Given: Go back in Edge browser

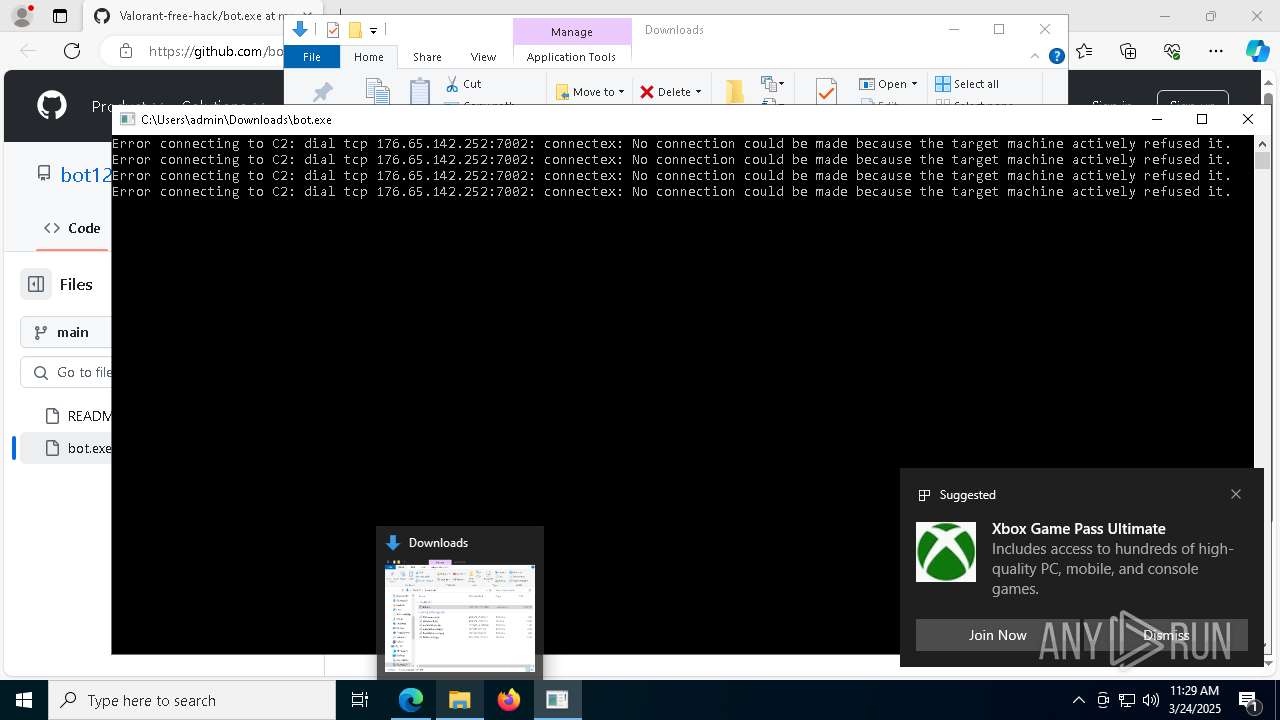Looking at the screenshot, I should (x=28, y=51).
